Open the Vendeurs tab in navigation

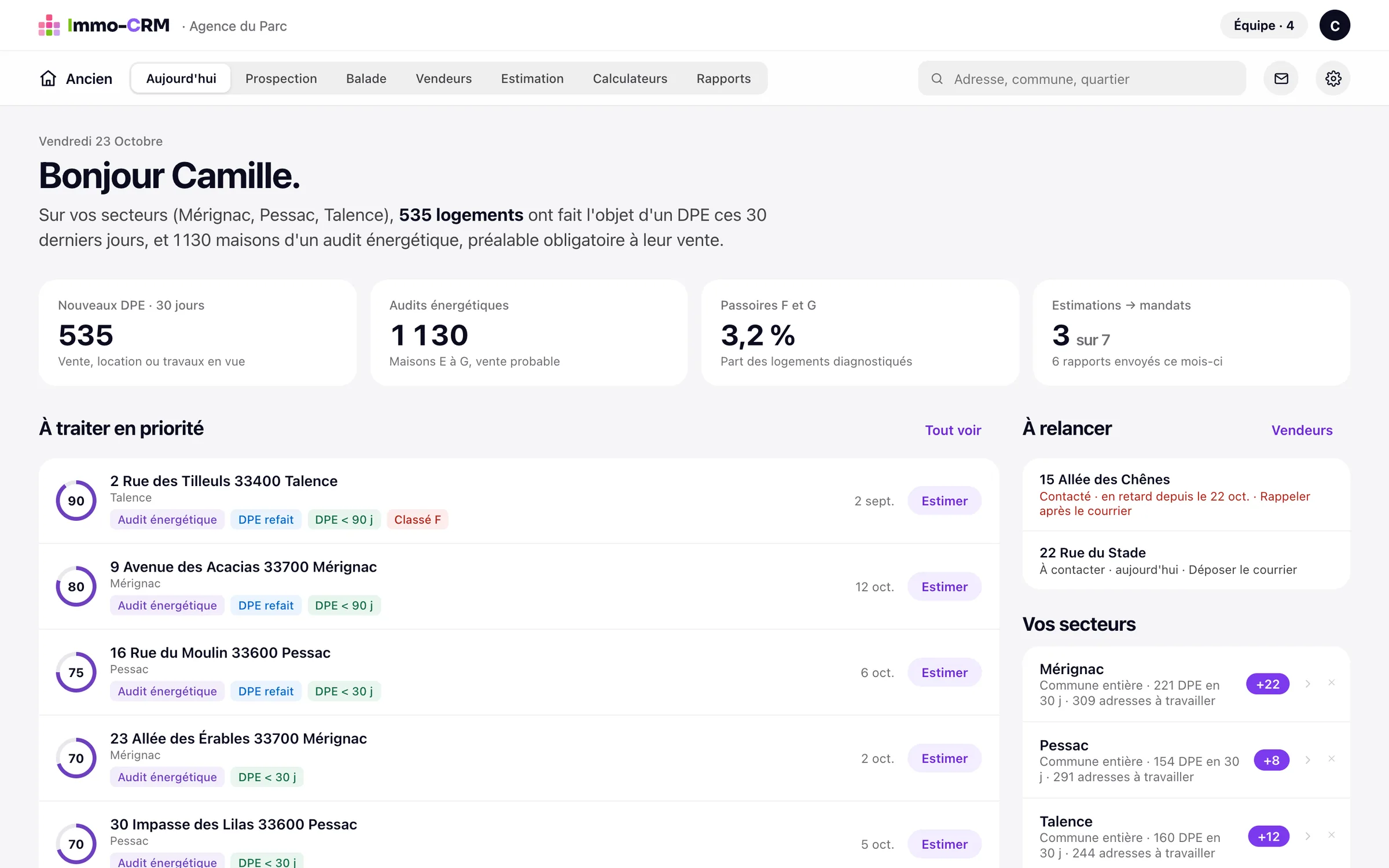[444, 78]
